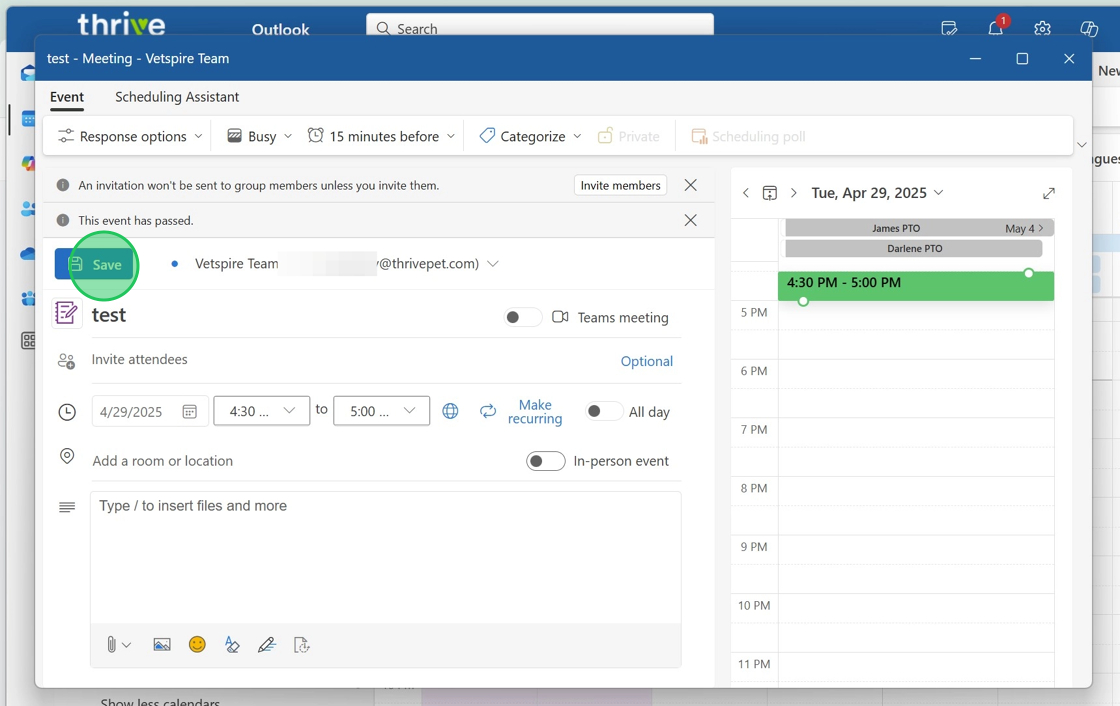This screenshot has height=706, width=1120.
Task: Expand the calendar preview to full view
Action: (1048, 193)
